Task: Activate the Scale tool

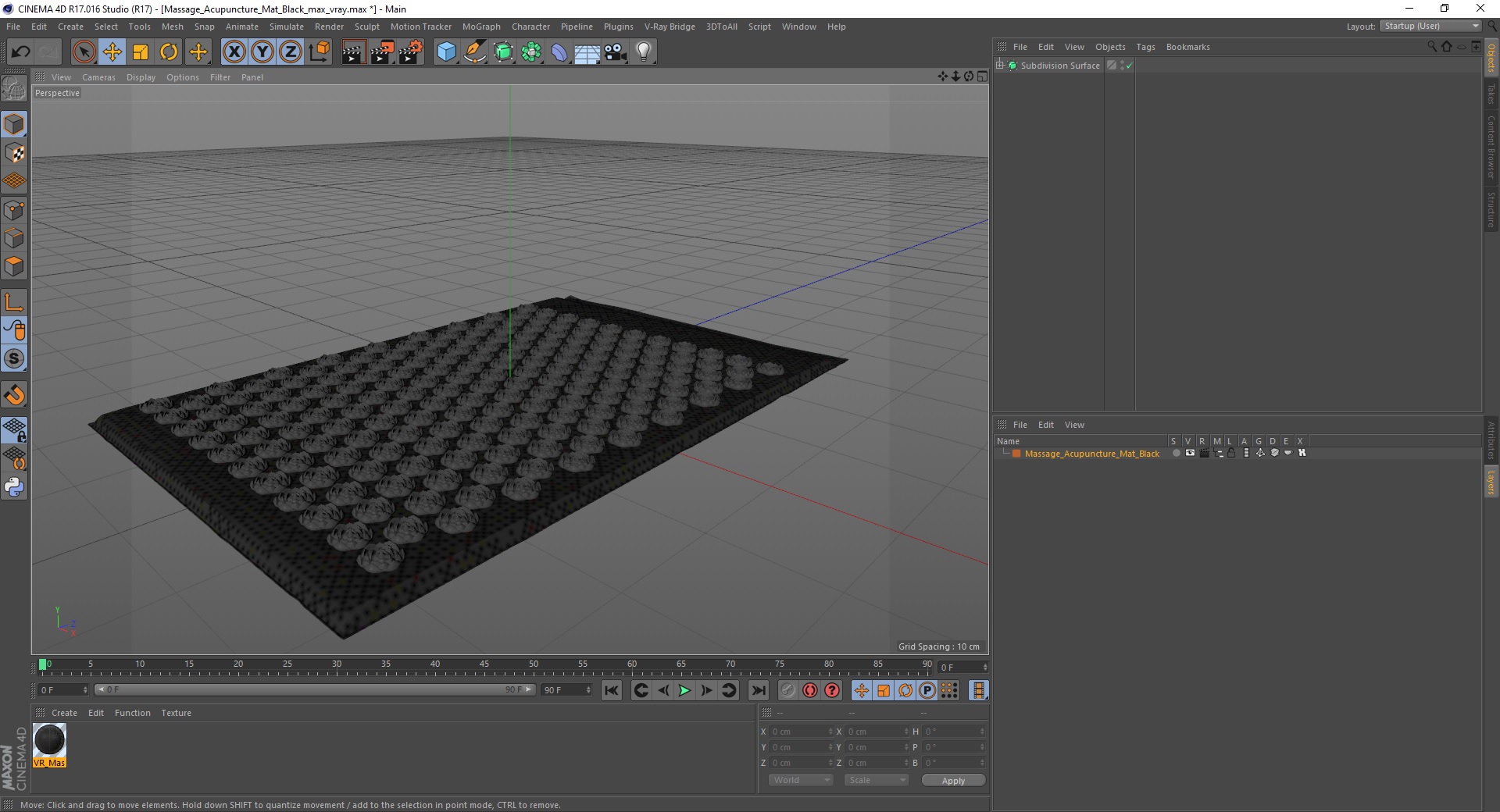Action: point(141,52)
